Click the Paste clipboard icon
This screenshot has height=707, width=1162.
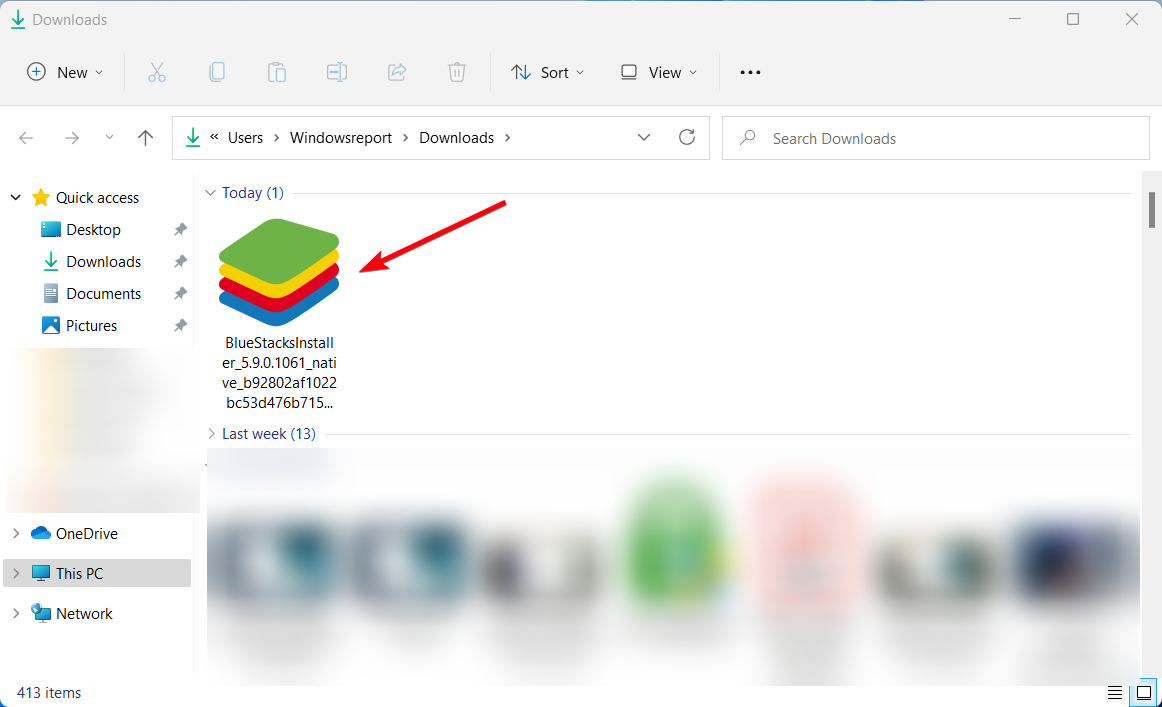[277, 72]
